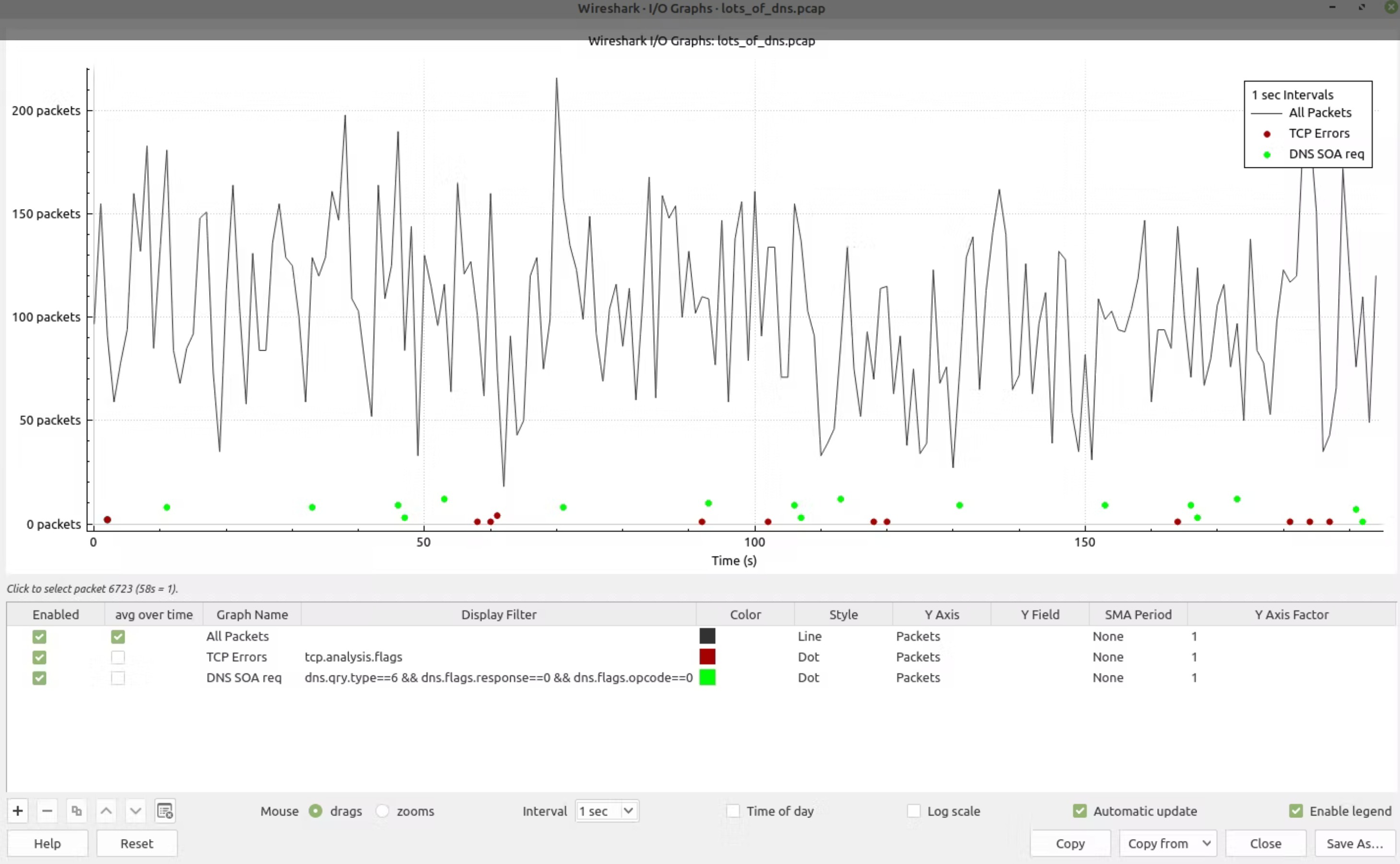Viewport: 1400px width, 864px height.
Task: Click the SMA Period column header
Action: [x=1138, y=614]
